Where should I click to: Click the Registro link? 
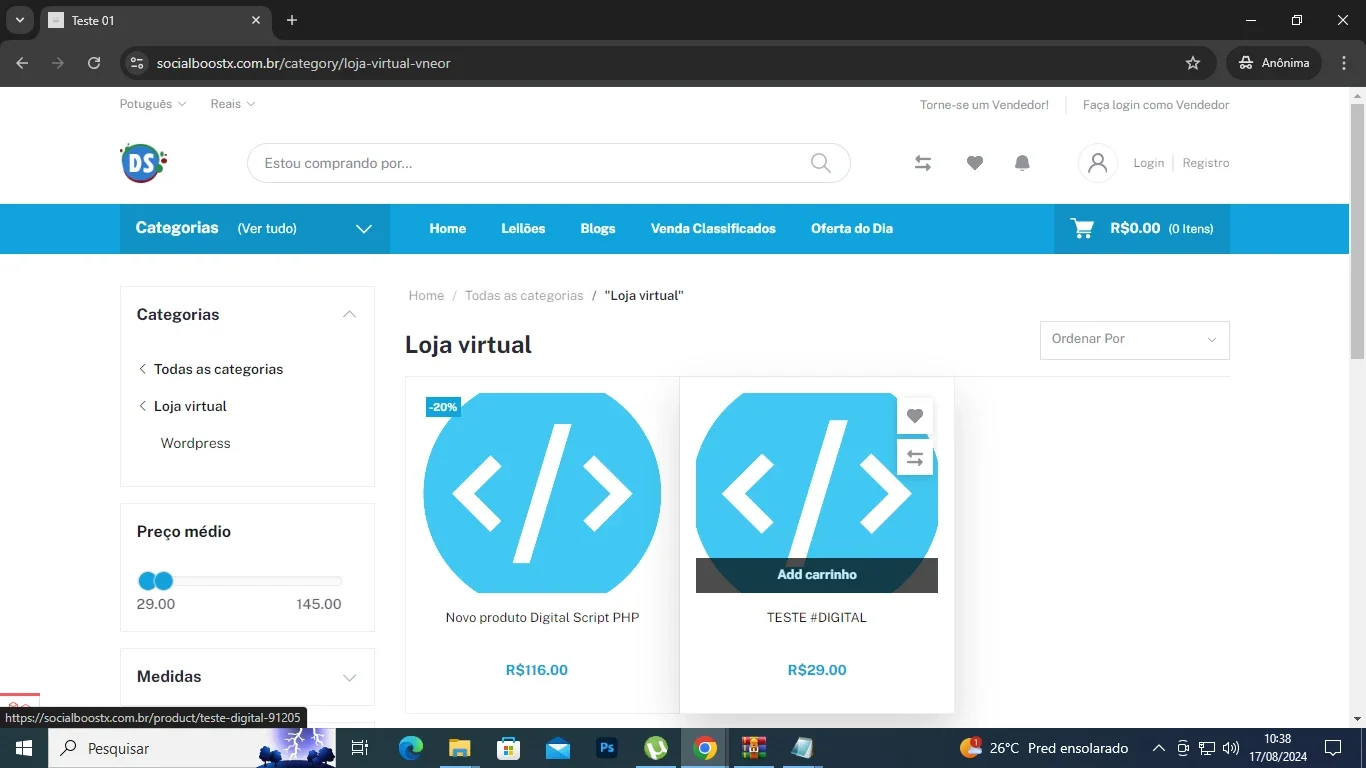(x=1206, y=163)
